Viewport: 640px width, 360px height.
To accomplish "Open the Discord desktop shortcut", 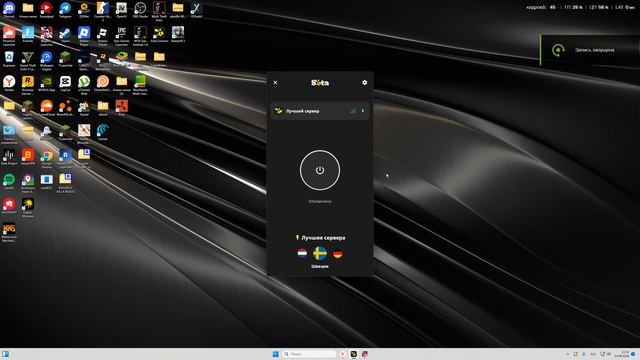I will (9, 10).
